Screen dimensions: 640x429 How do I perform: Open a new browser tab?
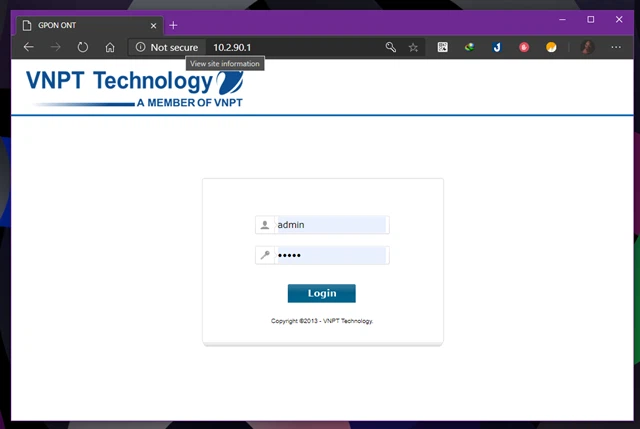(x=173, y=25)
